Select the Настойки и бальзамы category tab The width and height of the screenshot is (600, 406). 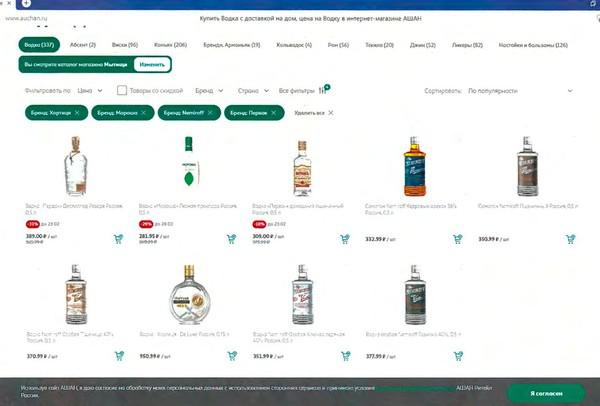click(533, 45)
